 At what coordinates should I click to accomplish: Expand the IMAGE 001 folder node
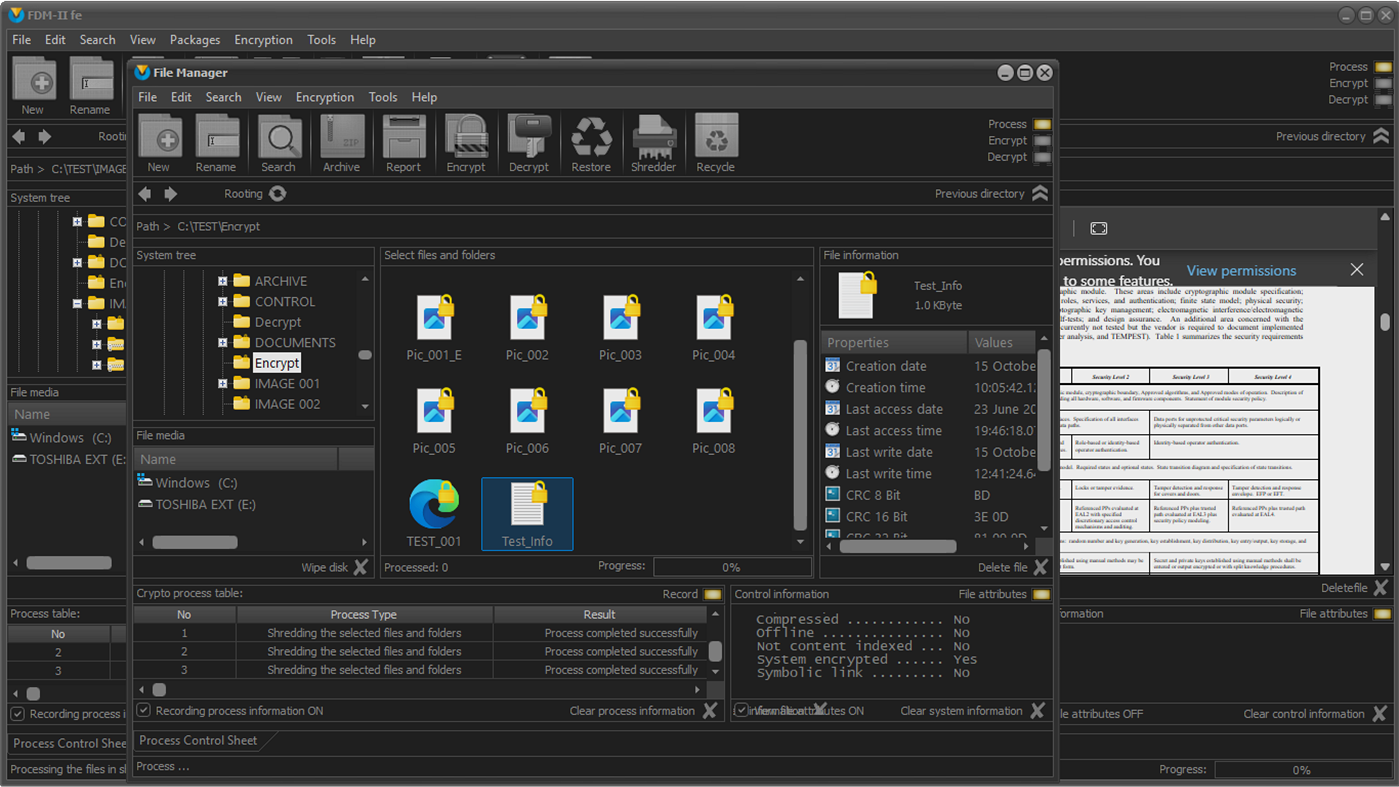(x=223, y=384)
